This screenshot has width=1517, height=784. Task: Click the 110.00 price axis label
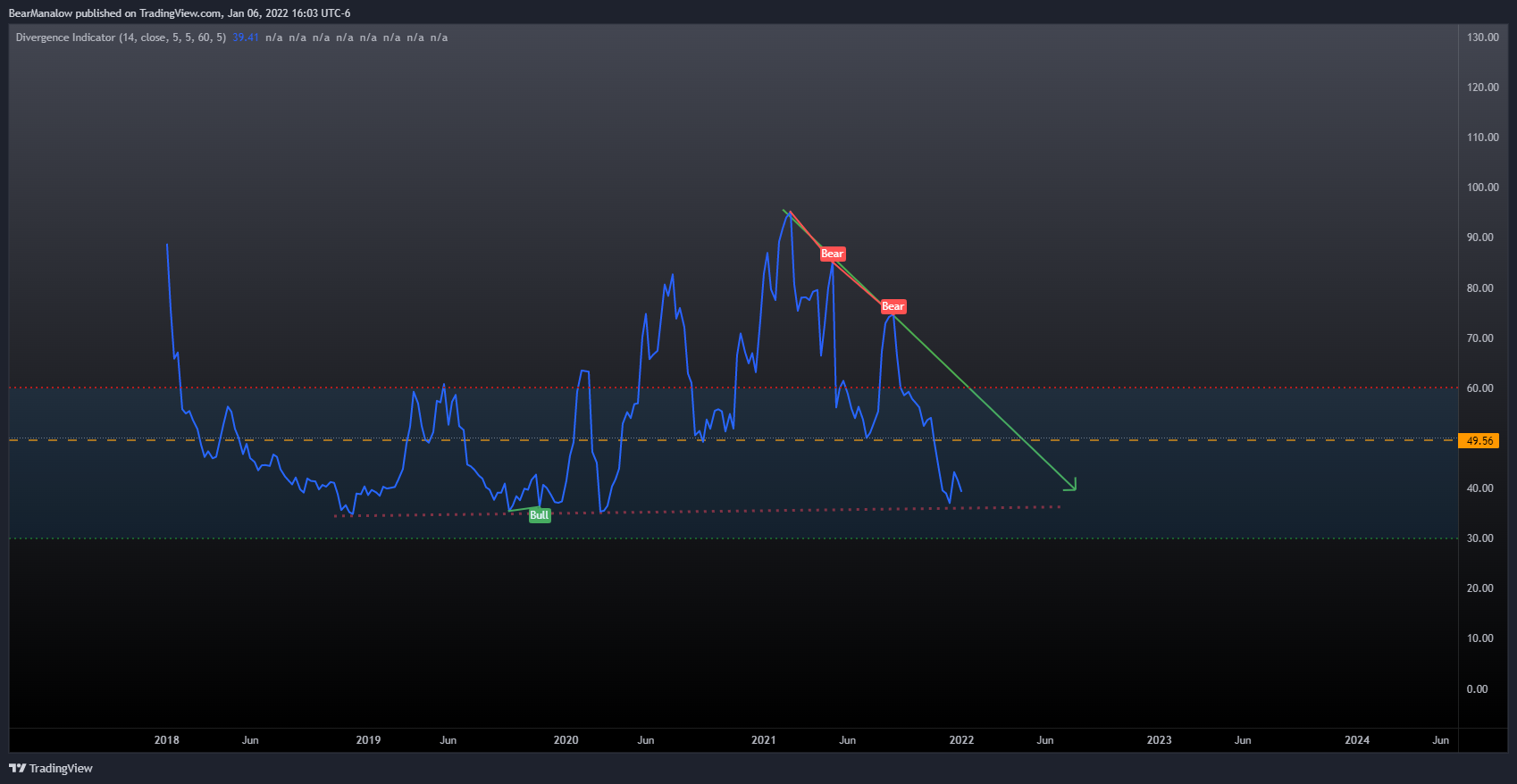pos(1483,138)
